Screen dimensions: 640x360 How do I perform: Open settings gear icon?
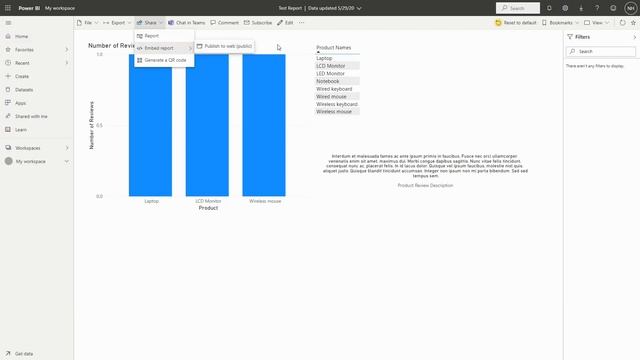click(565, 8)
